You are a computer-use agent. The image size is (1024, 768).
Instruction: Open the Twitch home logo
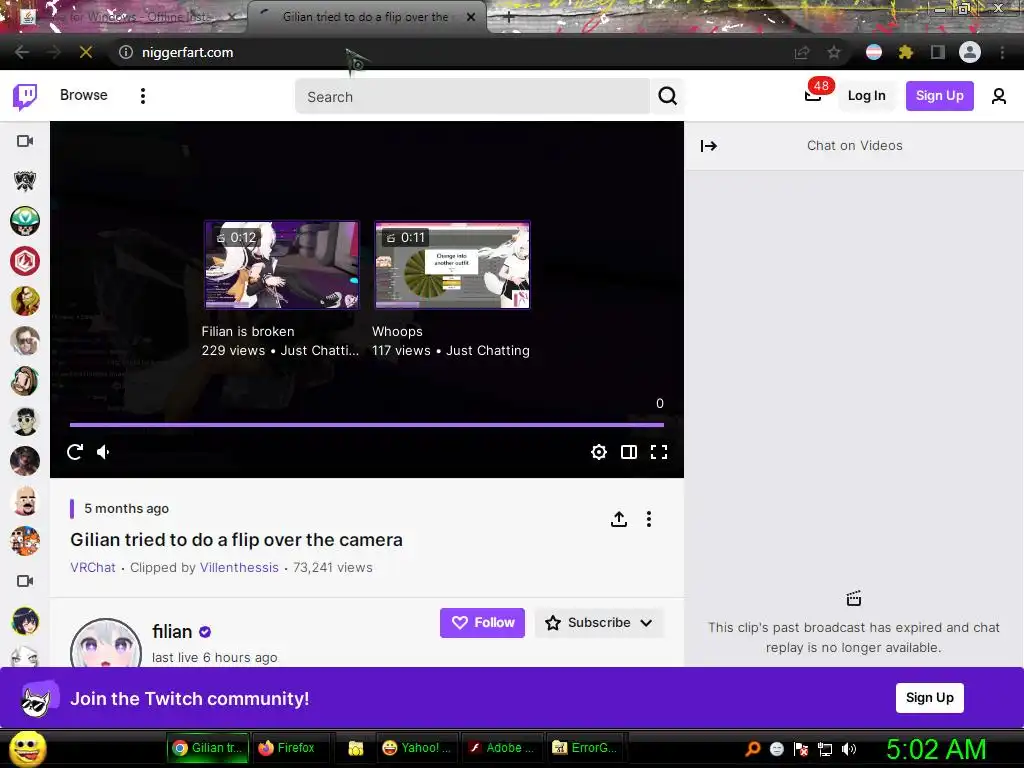tap(25, 96)
